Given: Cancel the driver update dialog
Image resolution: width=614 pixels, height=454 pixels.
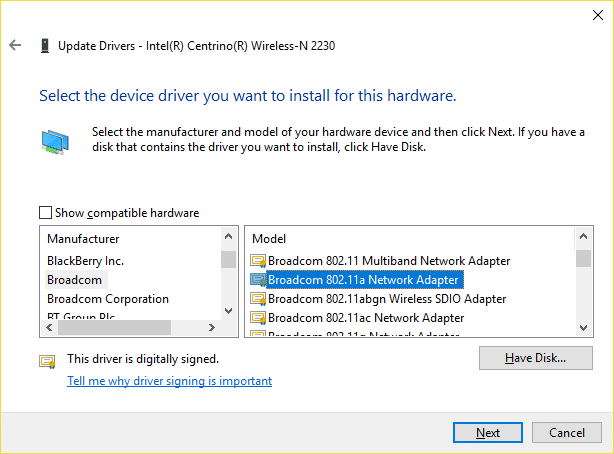Looking at the screenshot, I should click(x=567, y=432).
